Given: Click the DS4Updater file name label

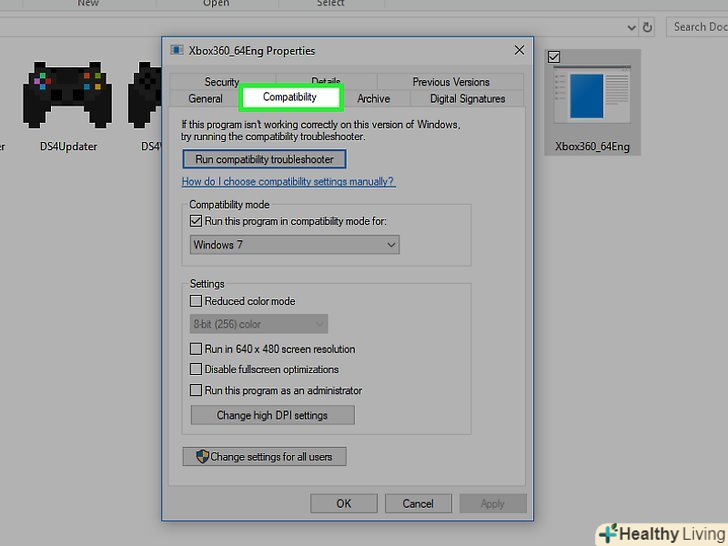Looking at the screenshot, I should [69, 147].
